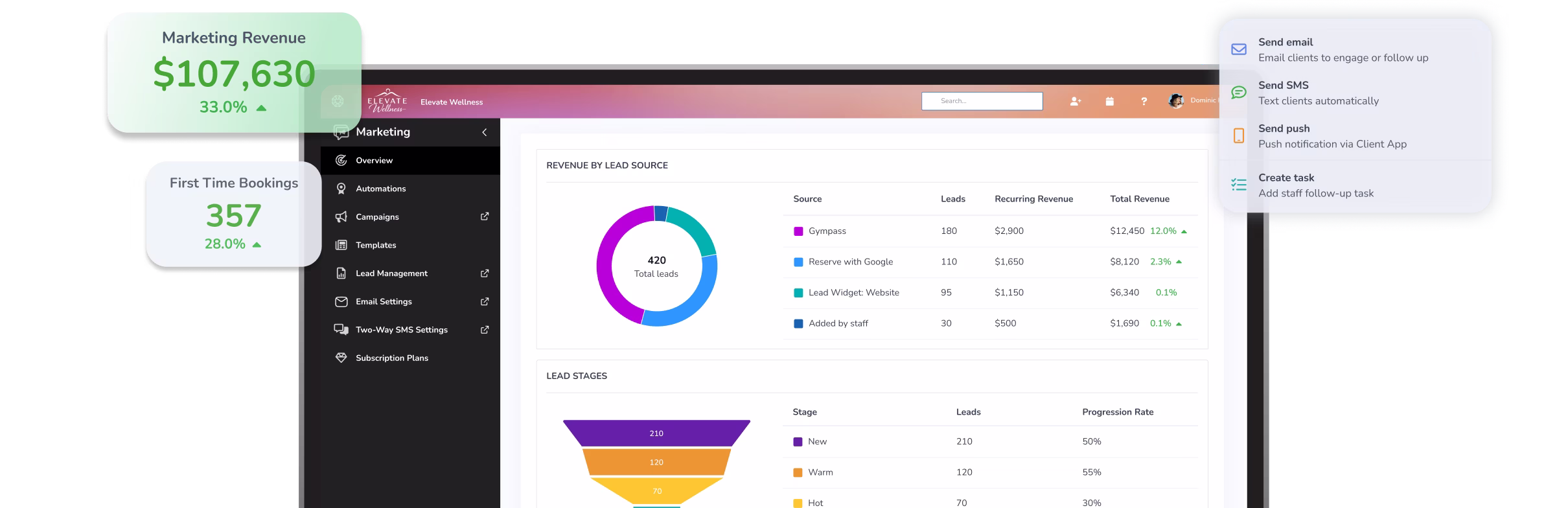Click the Reserve with Google row label
The width and height of the screenshot is (1568, 508).
(850, 262)
